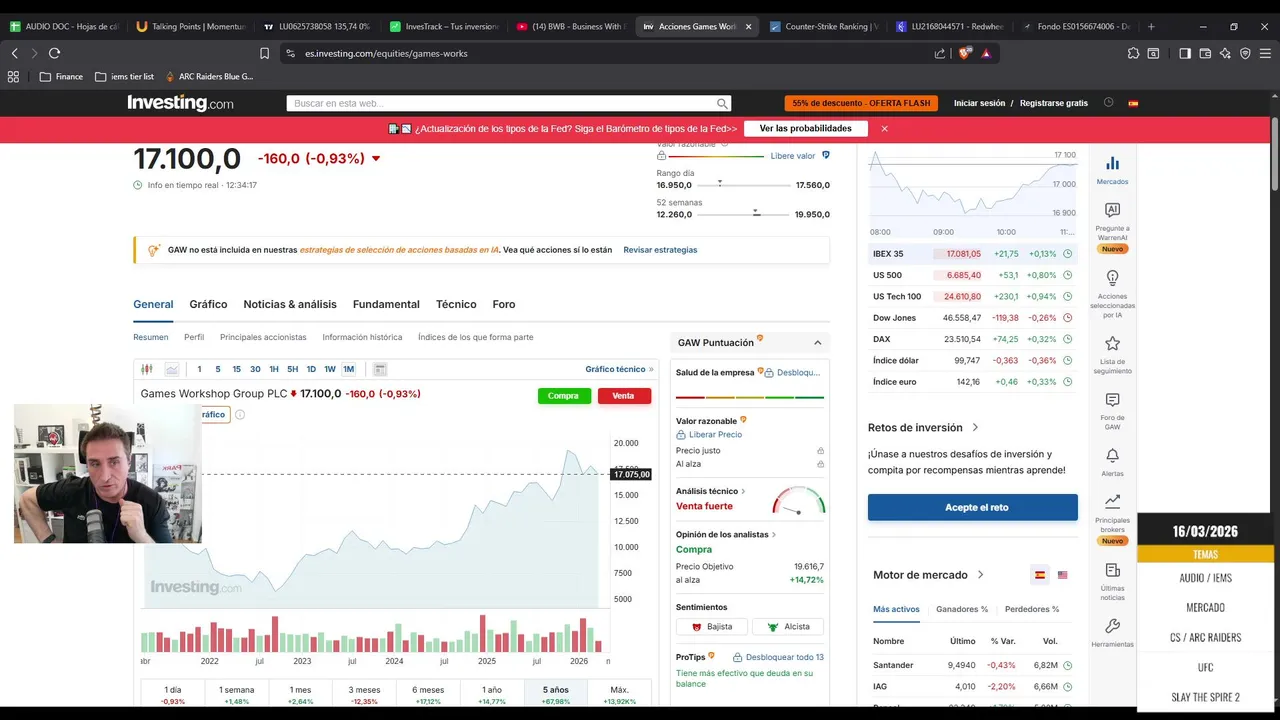Expand Análisis técnico section link
This screenshot has width=1280, height=720.
(711, 491)
